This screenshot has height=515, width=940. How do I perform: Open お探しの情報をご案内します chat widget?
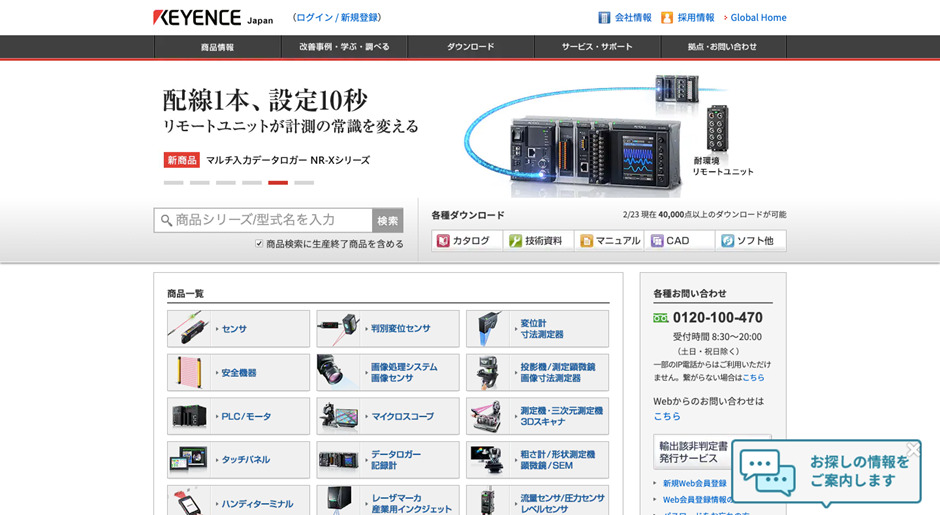pyautogui.click(x=826, y=472)
